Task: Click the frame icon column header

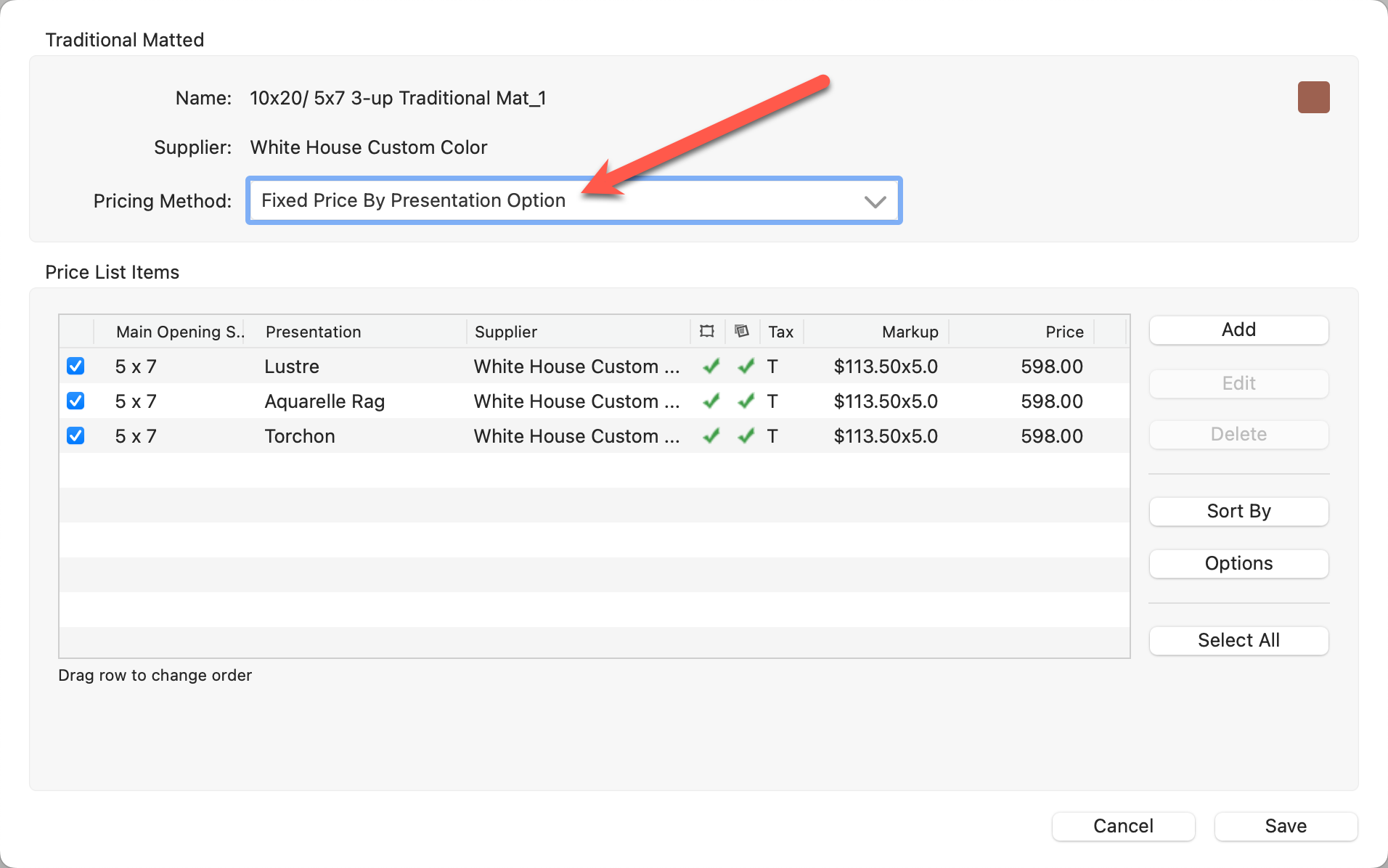Action: click(707, 332)
